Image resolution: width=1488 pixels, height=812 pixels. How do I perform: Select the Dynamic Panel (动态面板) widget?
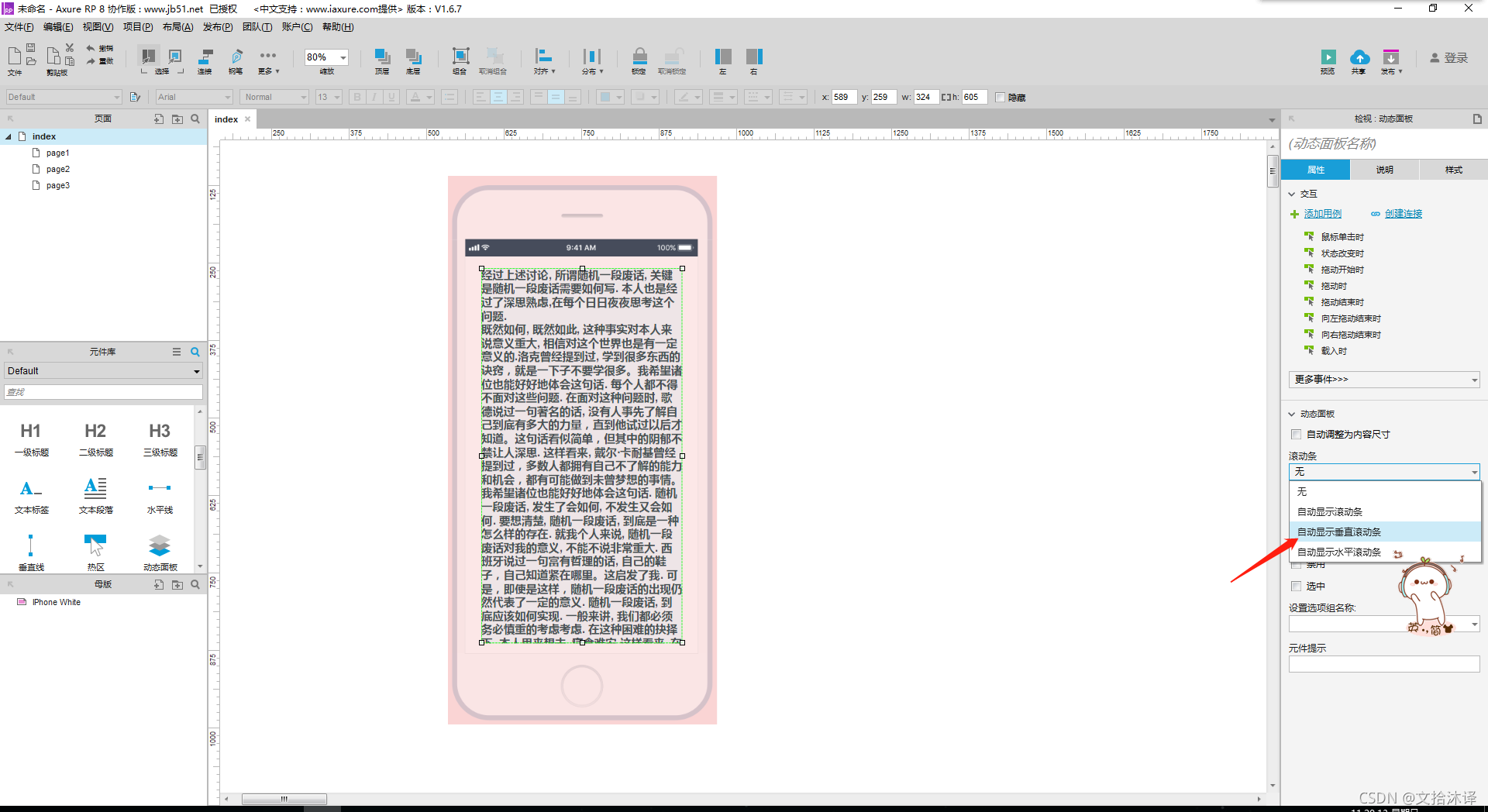(x=160, y=552)
